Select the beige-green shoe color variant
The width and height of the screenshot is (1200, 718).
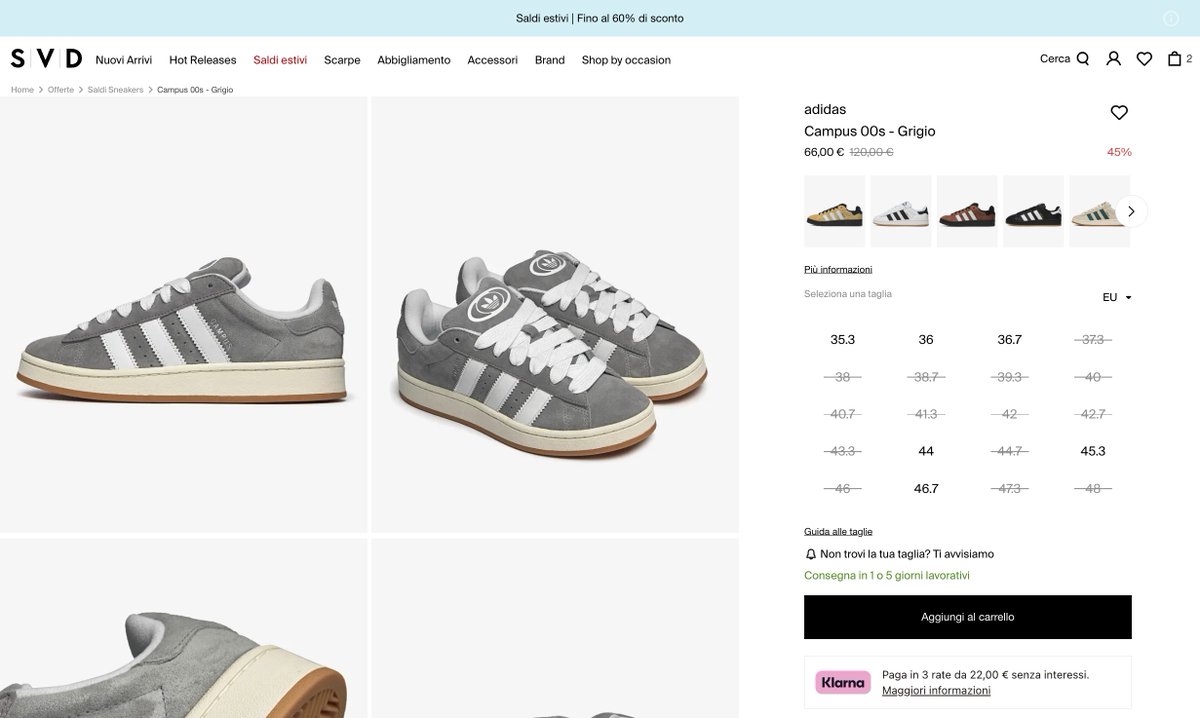click(1099, 211)
